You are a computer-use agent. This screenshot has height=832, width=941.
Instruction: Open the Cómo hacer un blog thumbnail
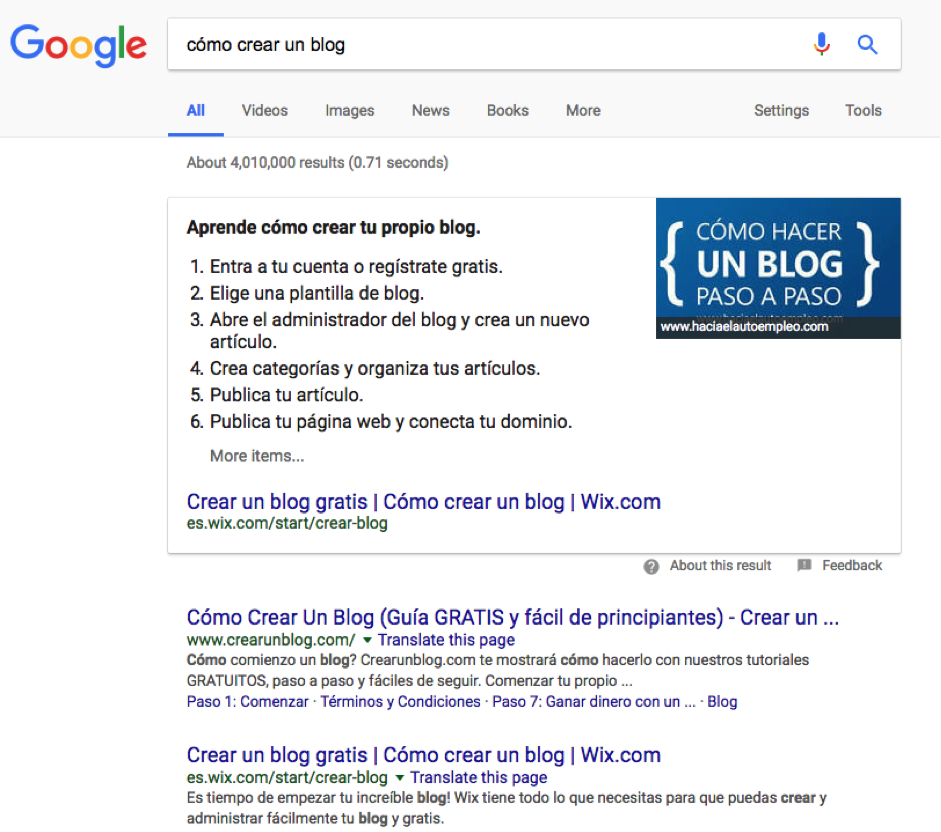click(777, 268)
